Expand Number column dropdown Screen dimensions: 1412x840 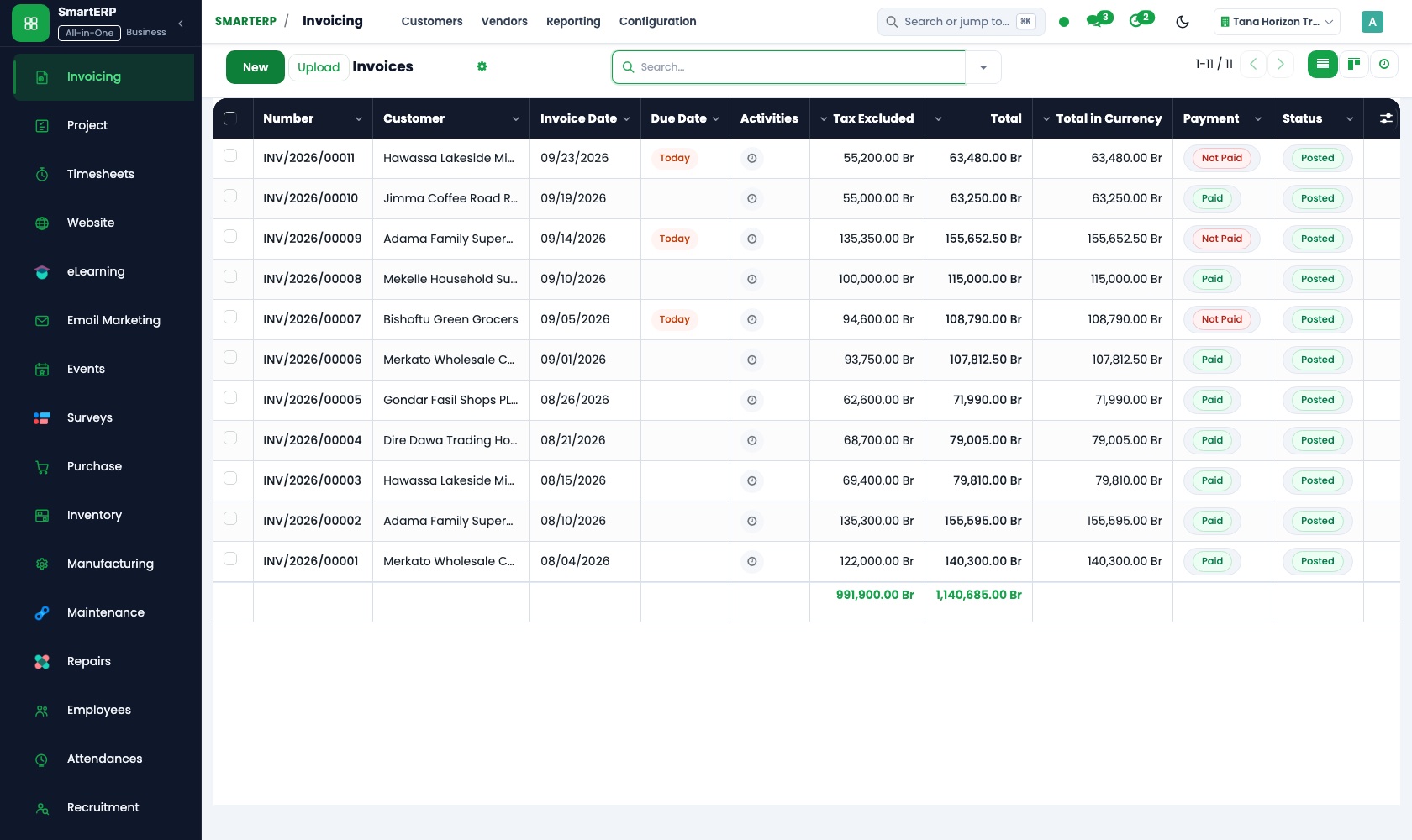coord(359,119)
